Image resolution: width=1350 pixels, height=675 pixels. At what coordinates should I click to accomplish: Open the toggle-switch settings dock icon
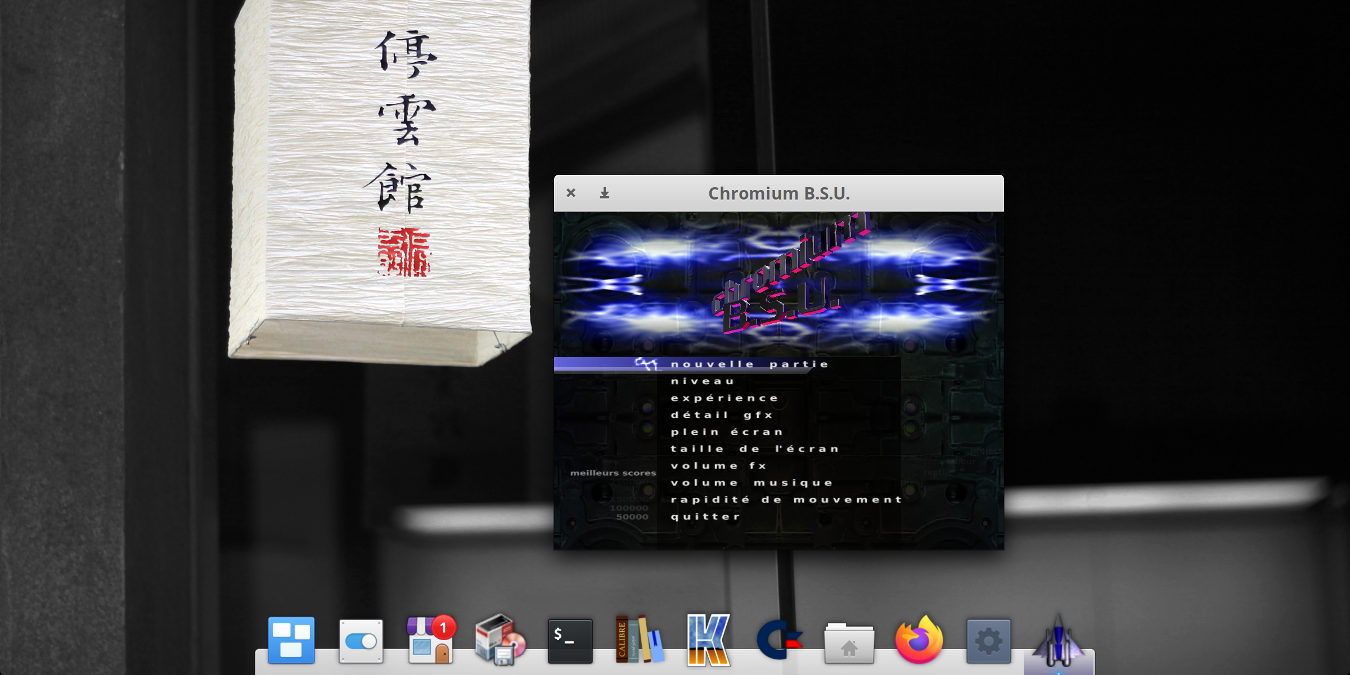point(361,640)
